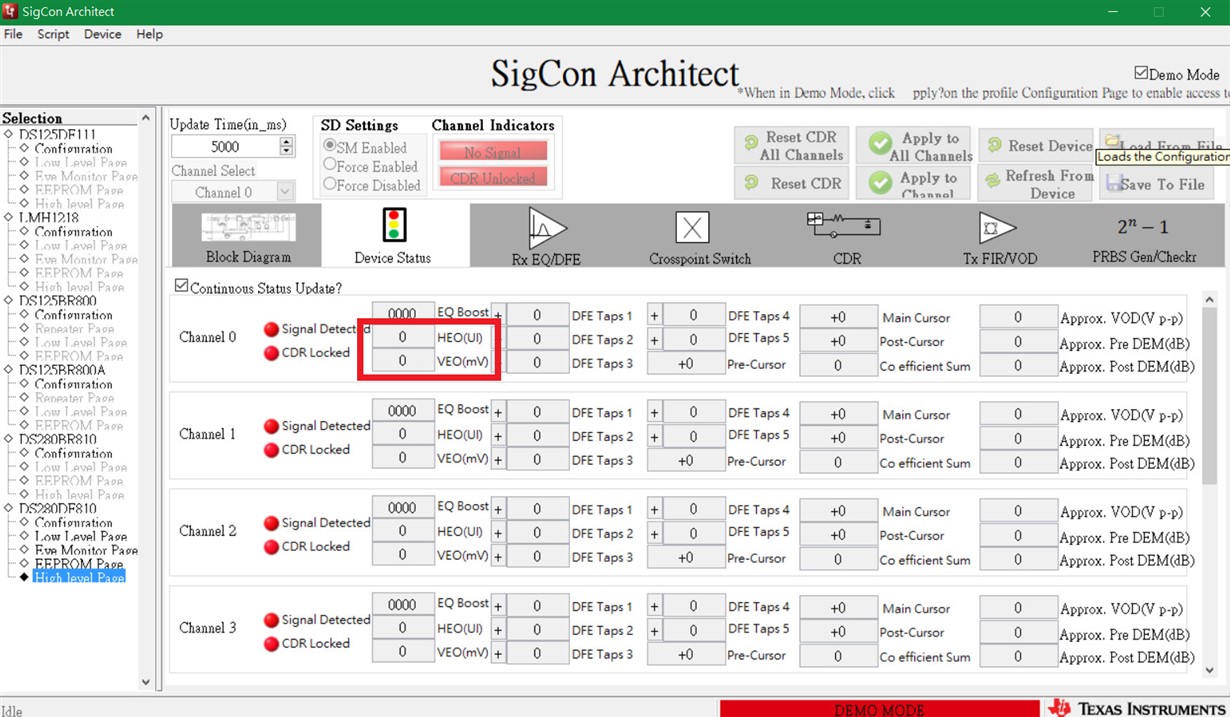The height and width of the screenshot is (717, 1230).
Task: Click Channel 2 CDR Locked red indicator
Action: pyautogui.click(x=271, y=547)
